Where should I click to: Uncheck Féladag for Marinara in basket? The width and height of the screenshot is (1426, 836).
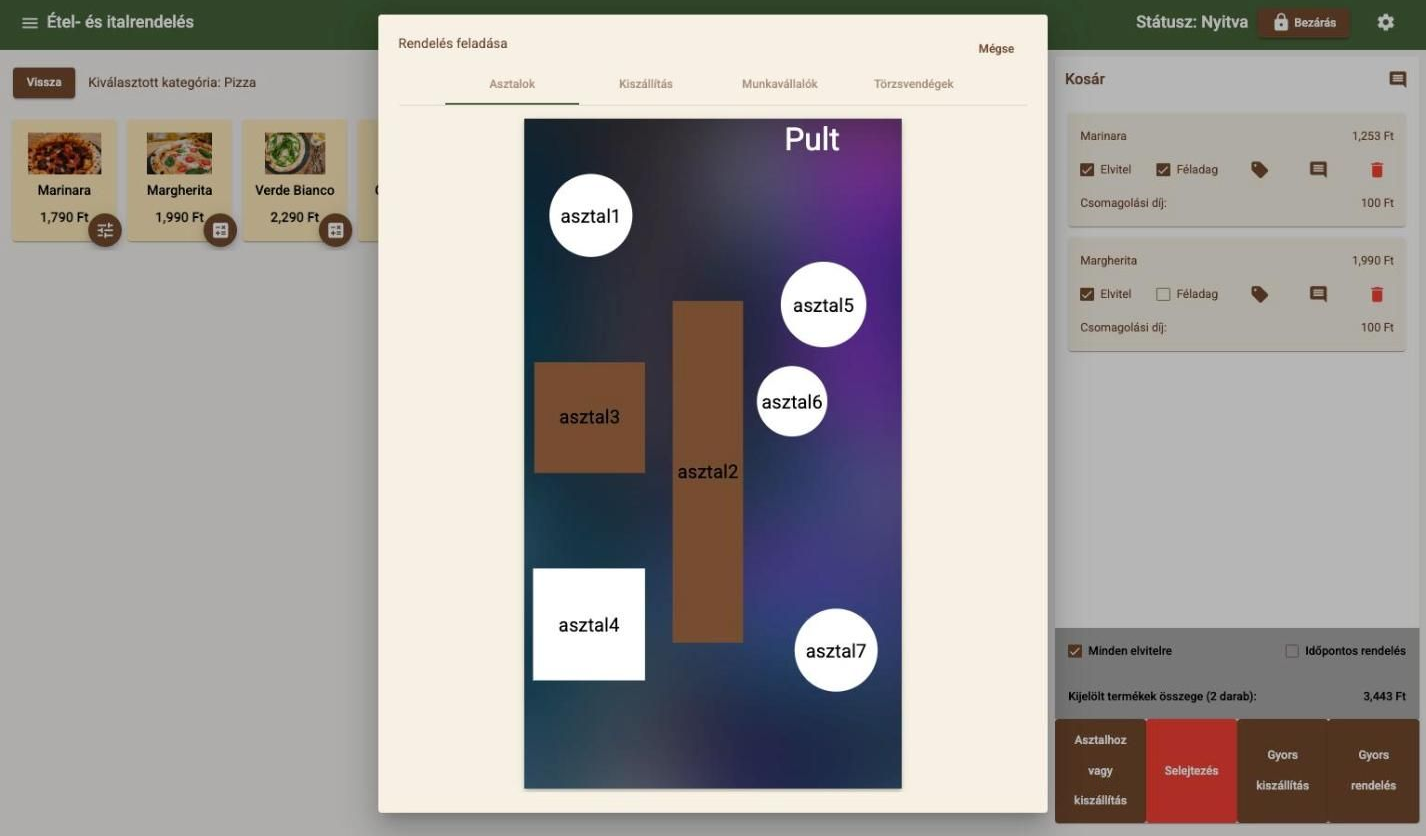click(x=1163, y=170)
